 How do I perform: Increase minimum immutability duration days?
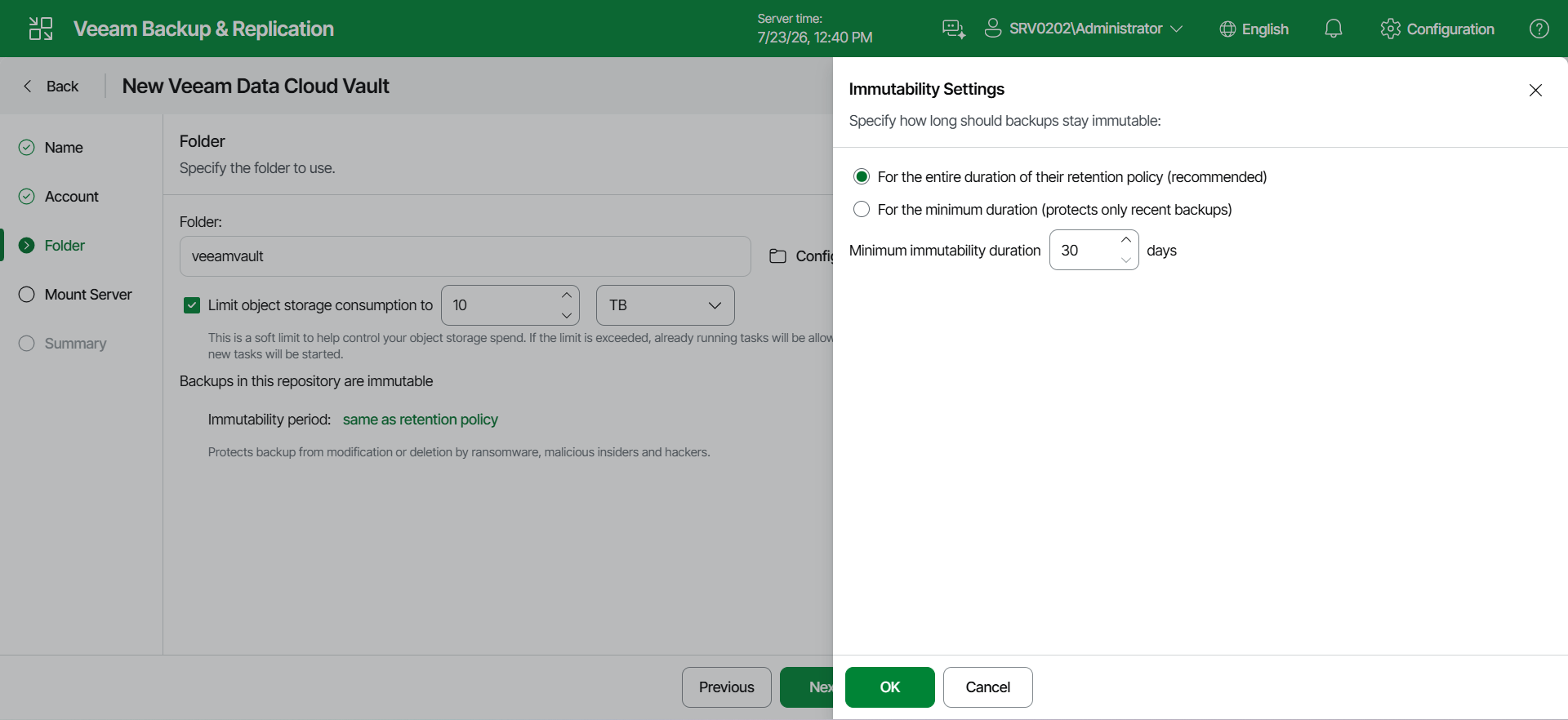click(1126, 240)
